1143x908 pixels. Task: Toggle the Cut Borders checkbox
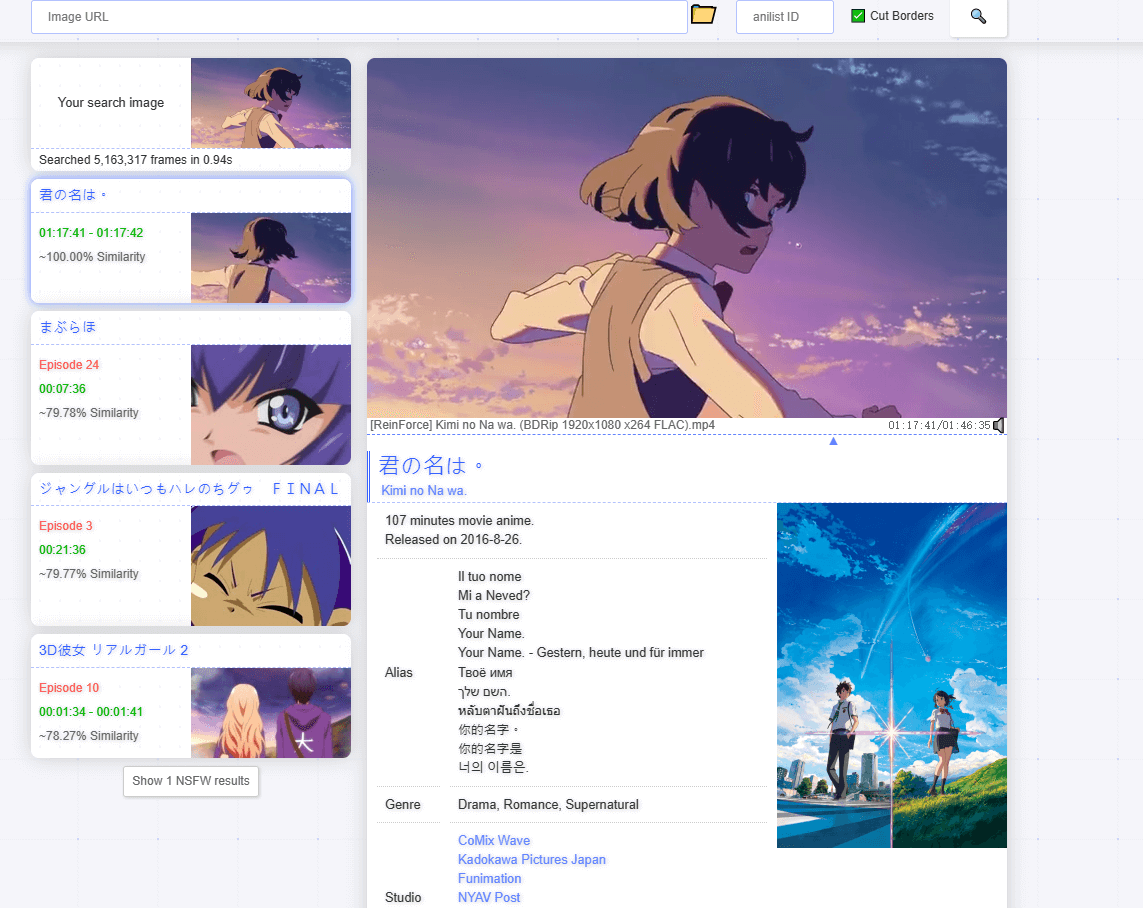coord(858,16)
